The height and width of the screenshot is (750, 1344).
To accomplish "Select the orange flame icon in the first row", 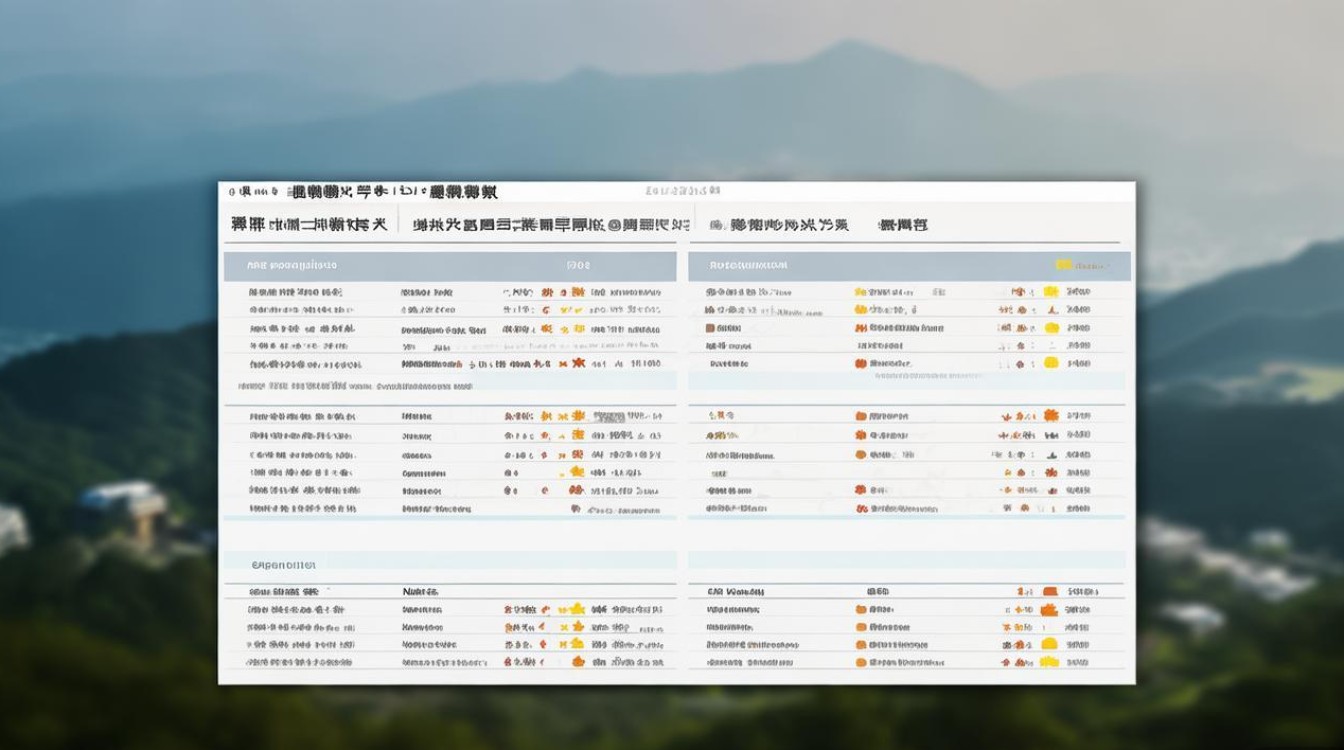I will click(x=545, y=291).
